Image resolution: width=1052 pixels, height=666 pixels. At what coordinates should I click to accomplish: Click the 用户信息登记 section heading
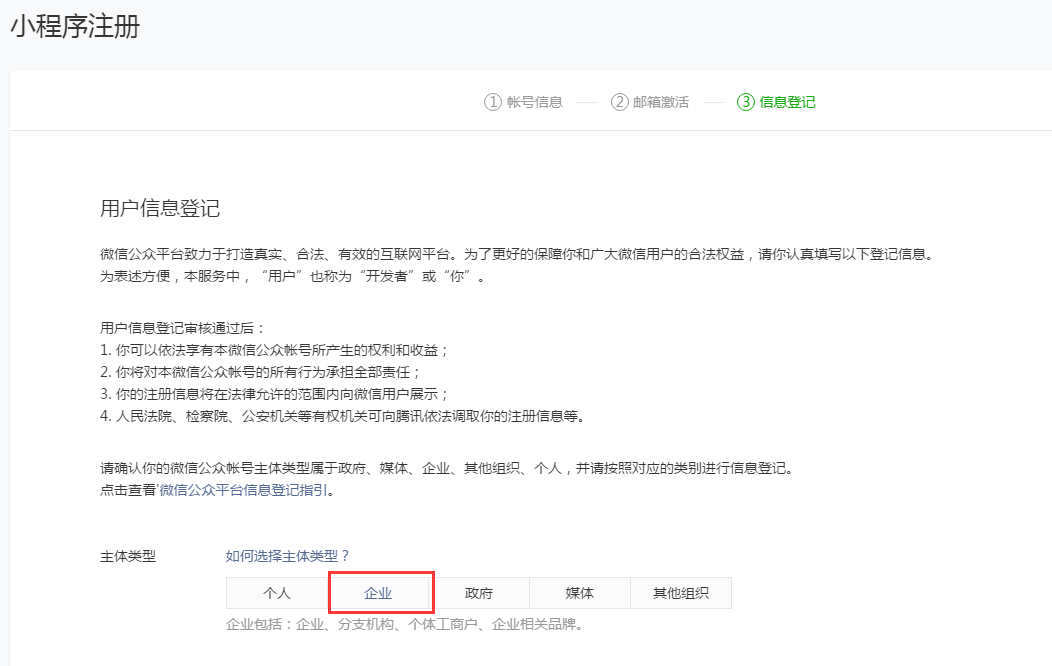tap(160, 209)
